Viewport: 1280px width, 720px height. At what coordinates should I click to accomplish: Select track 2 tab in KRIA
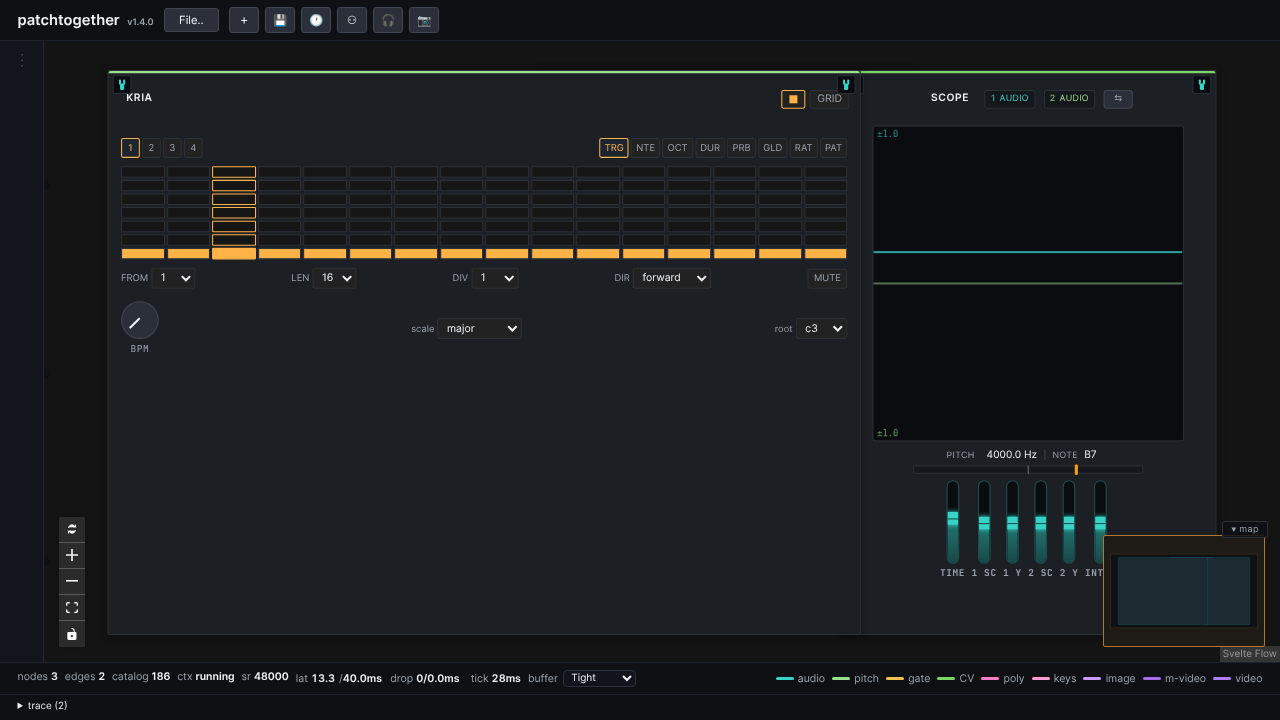coord(151,148)
